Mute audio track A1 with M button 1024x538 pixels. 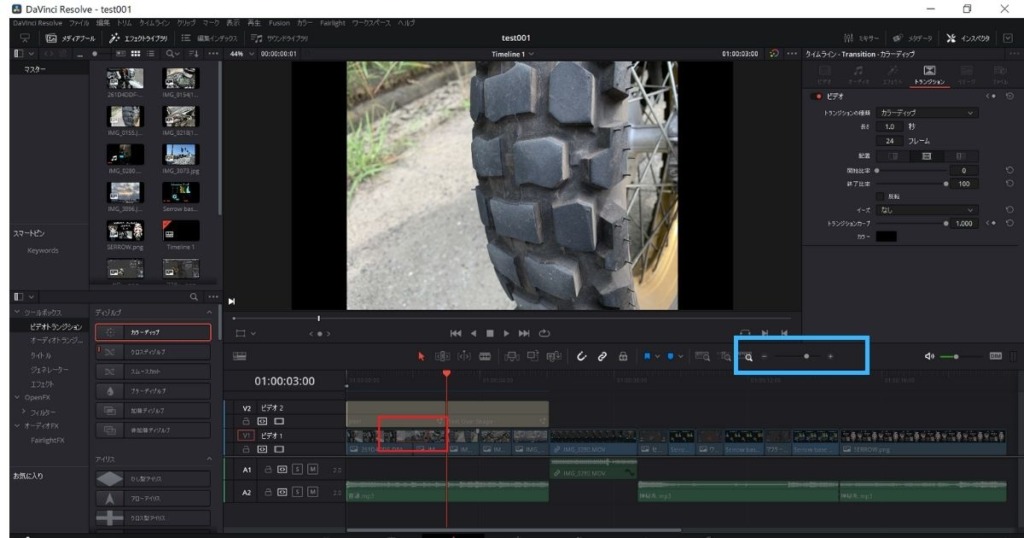click(312, 468)
